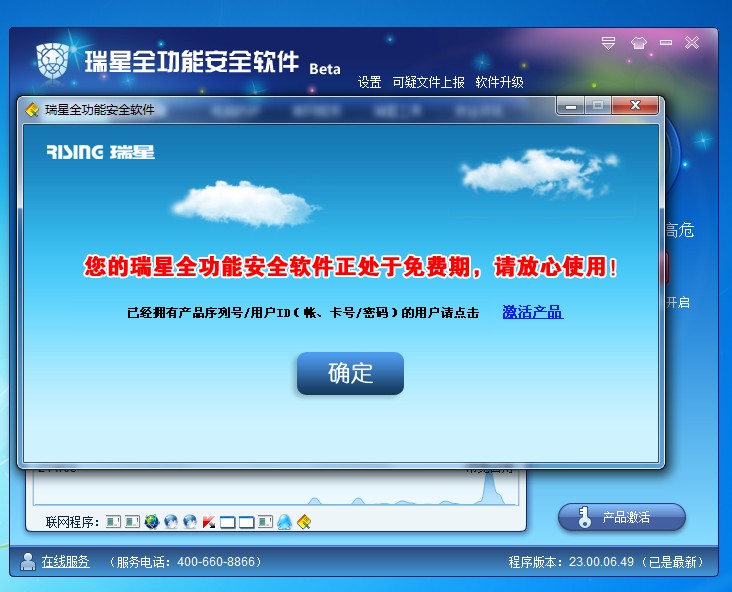This screenshot has height=592, width=732.
Task: Open the 激活产品 link
Action: point(533,312)
